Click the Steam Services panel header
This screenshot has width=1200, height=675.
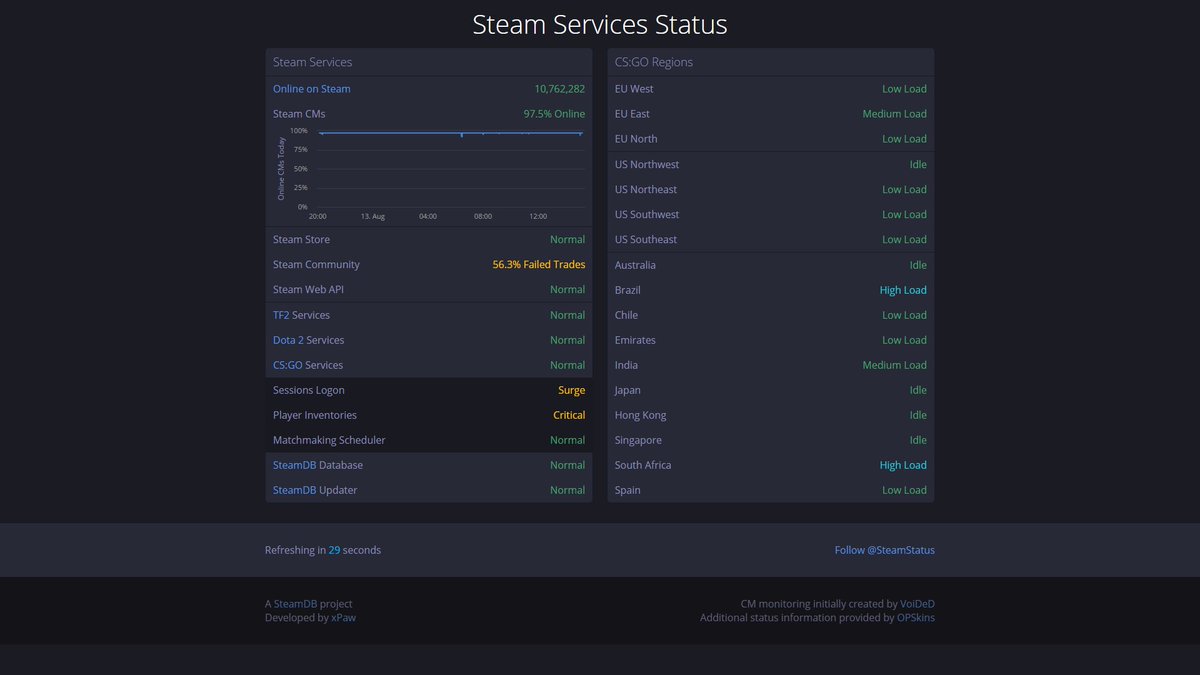[x=429, y=62]
